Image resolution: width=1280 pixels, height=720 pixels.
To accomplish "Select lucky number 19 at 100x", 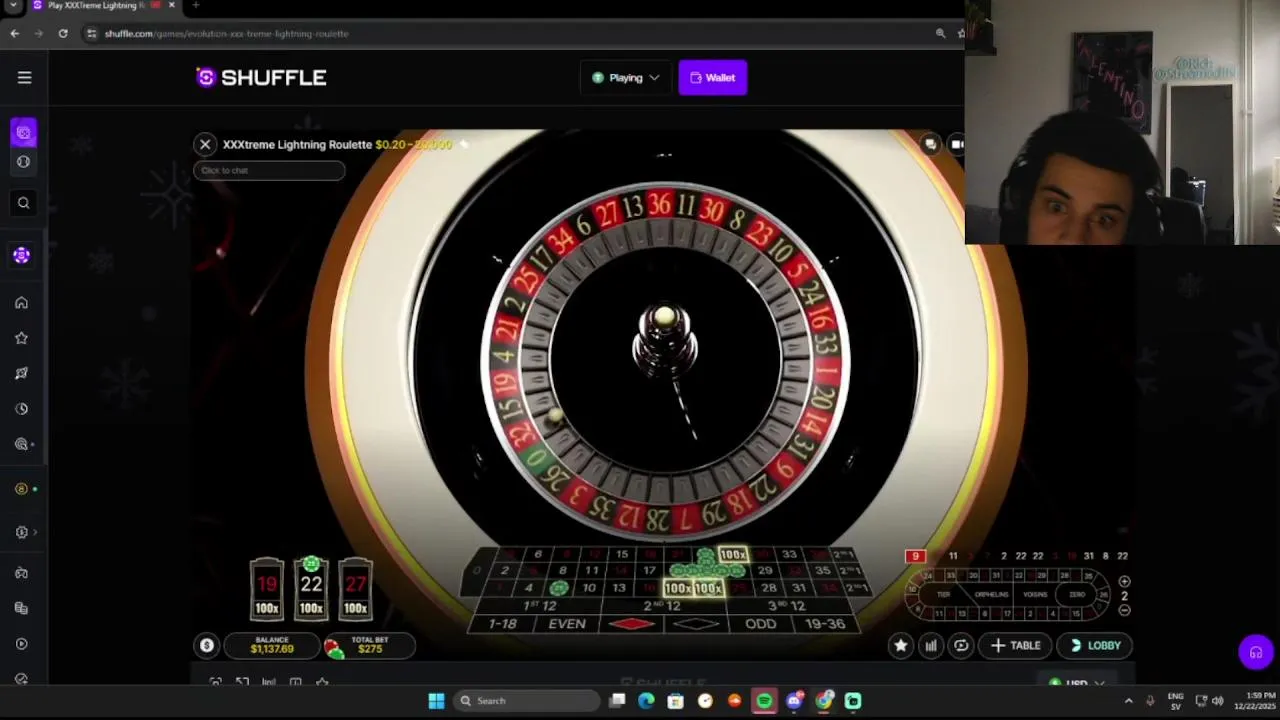I will point(267,588).
